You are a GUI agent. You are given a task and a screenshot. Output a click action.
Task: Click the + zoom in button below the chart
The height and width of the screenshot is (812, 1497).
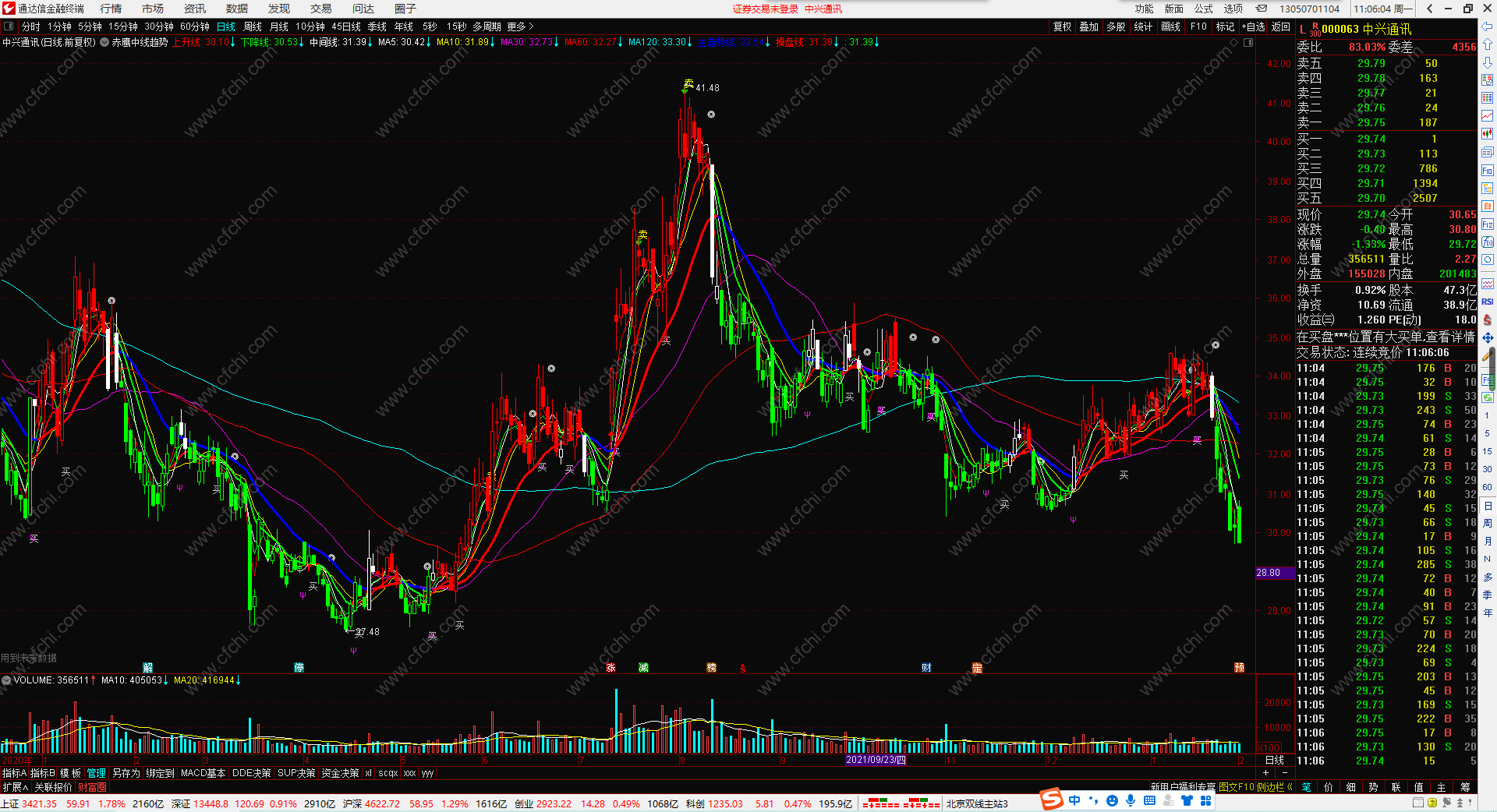[1265, 772]
